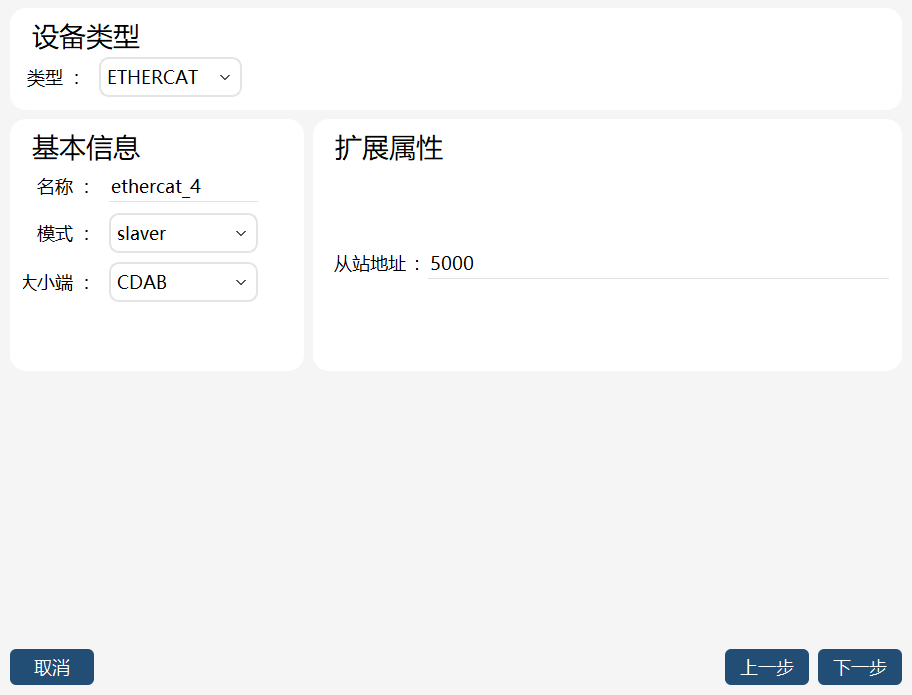The height and width of the screenshot is (695, 912).
Task: Click the 基本信息 section heading
Action: (x=86, y=148)
